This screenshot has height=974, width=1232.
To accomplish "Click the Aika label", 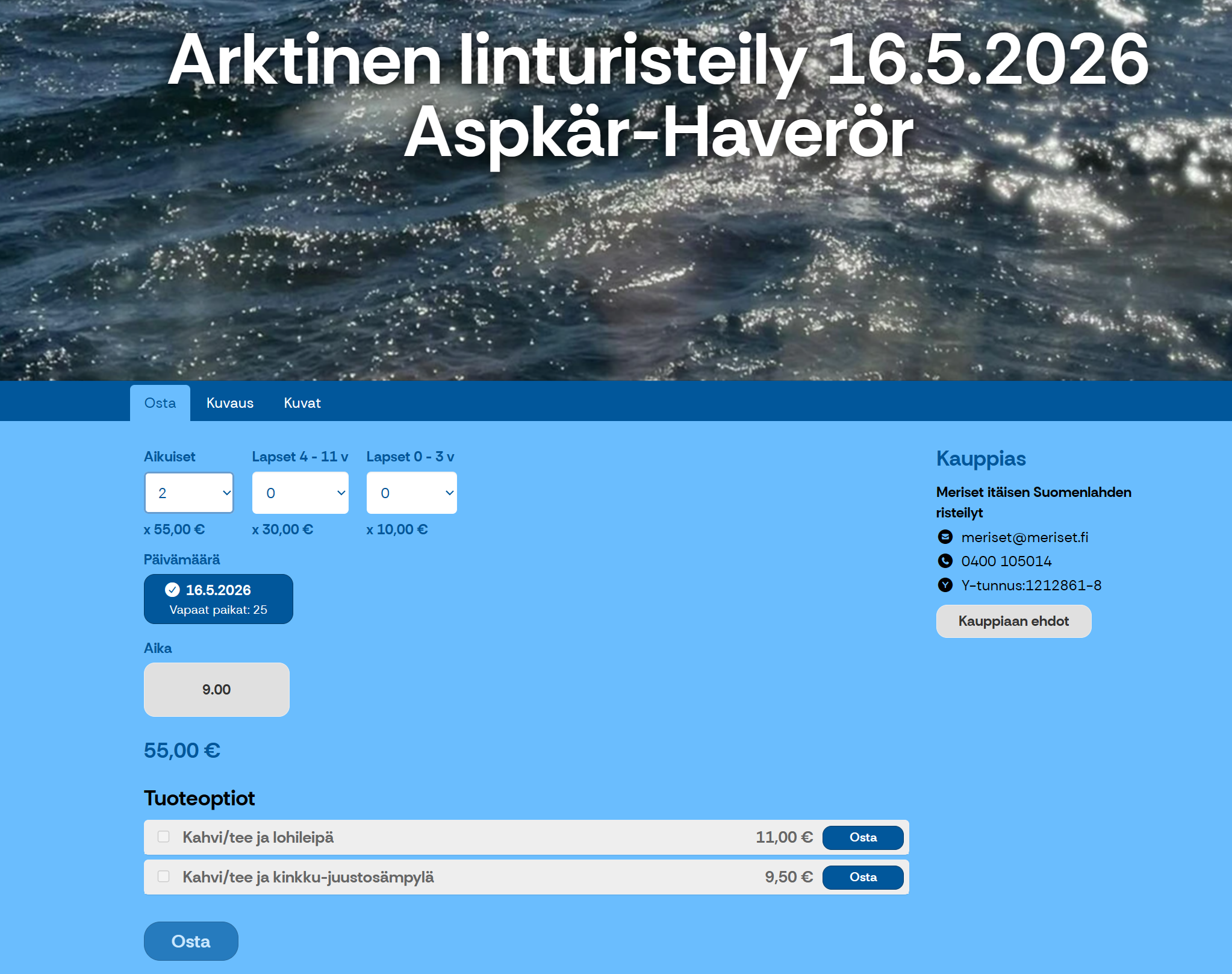I will pyautogui.click(x=158, y=648).
